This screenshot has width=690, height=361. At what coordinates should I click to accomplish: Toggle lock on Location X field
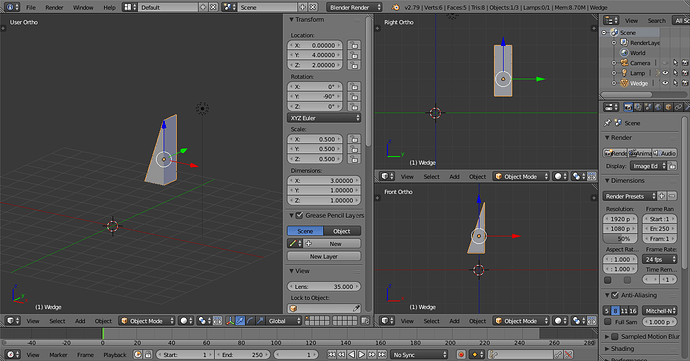(354, 45)
